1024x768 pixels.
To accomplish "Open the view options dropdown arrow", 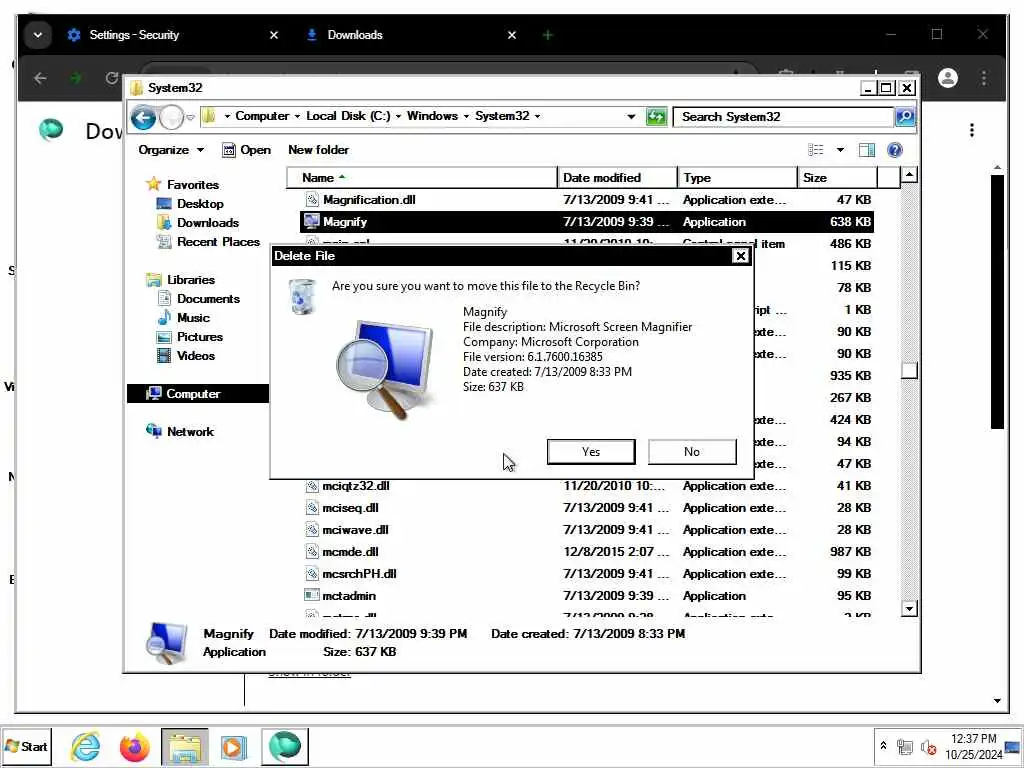I will pos(840,150).
